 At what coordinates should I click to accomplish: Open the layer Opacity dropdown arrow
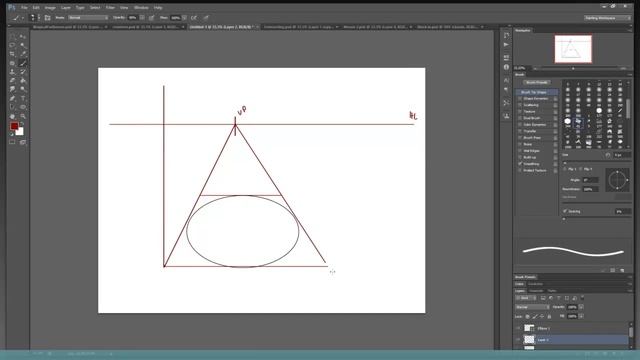click(x=581, y=307)
